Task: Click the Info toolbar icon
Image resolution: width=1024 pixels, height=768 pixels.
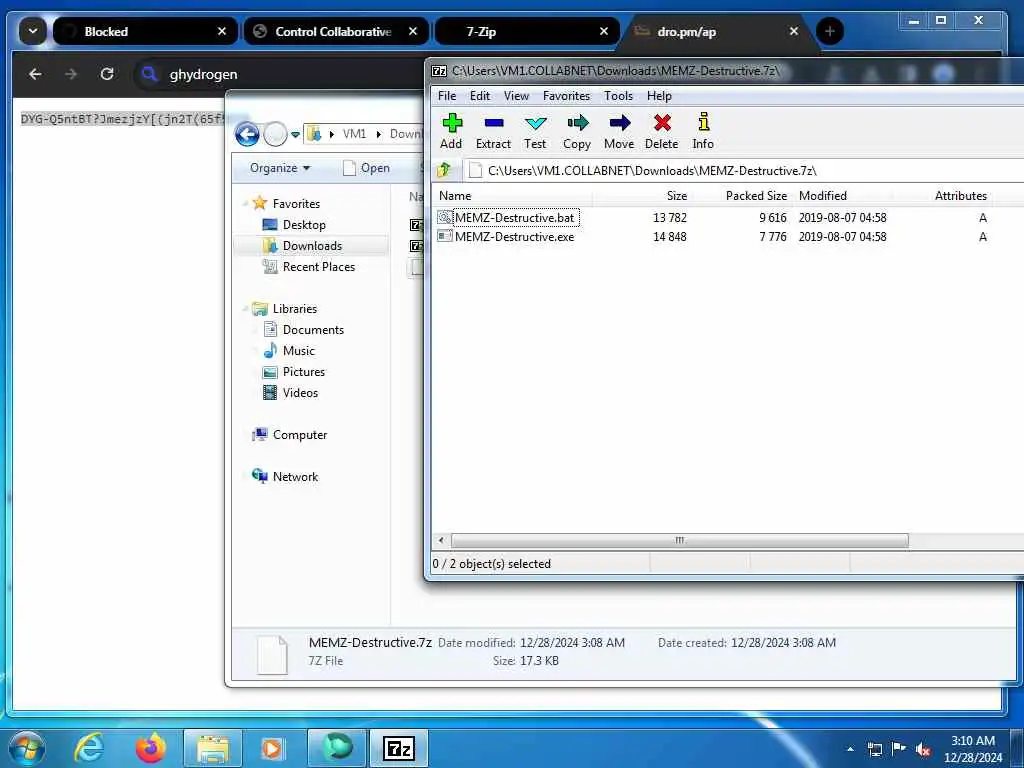Action: pyautogui.click(x=703, y=131)
